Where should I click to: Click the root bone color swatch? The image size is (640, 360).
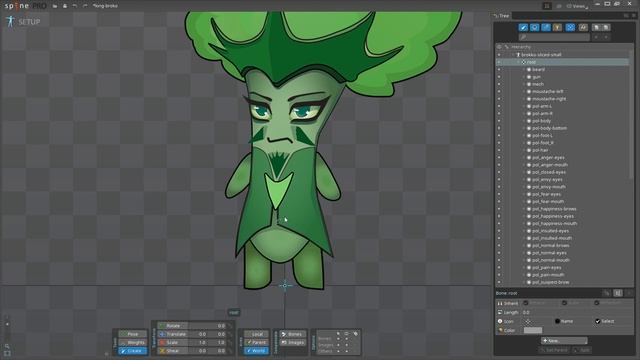pyautogui.click(x=533, y=330)
